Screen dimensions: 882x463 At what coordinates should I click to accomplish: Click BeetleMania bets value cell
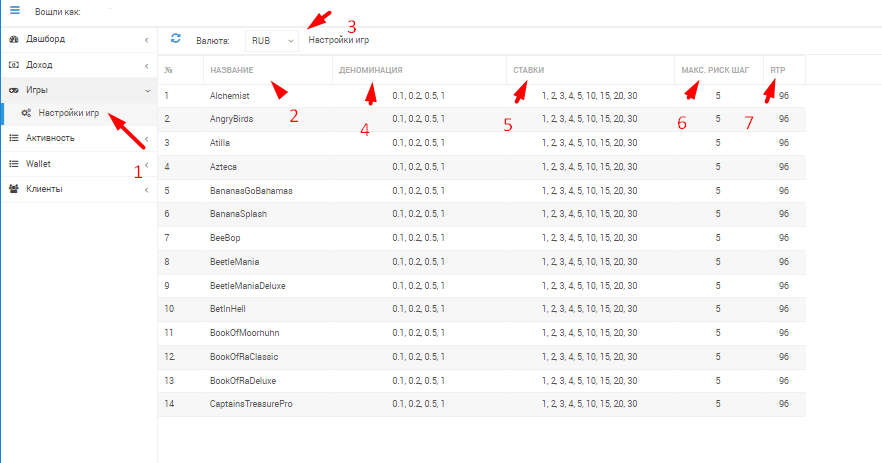(x=590, y=262)
